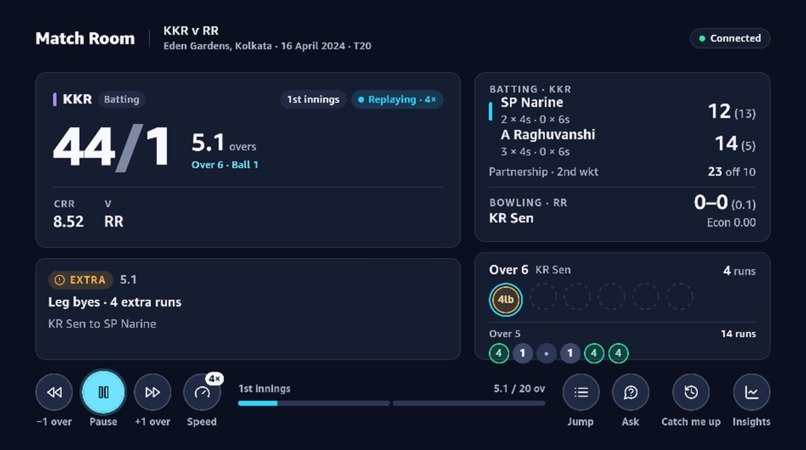The height and width of the screenshot is (450, 806).
Task: Pause the replay
Action: [103, 392]
